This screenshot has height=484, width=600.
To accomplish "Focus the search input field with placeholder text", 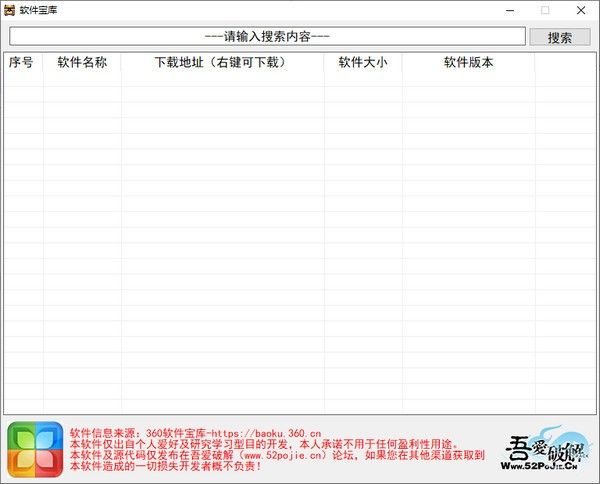I will 267,37.
